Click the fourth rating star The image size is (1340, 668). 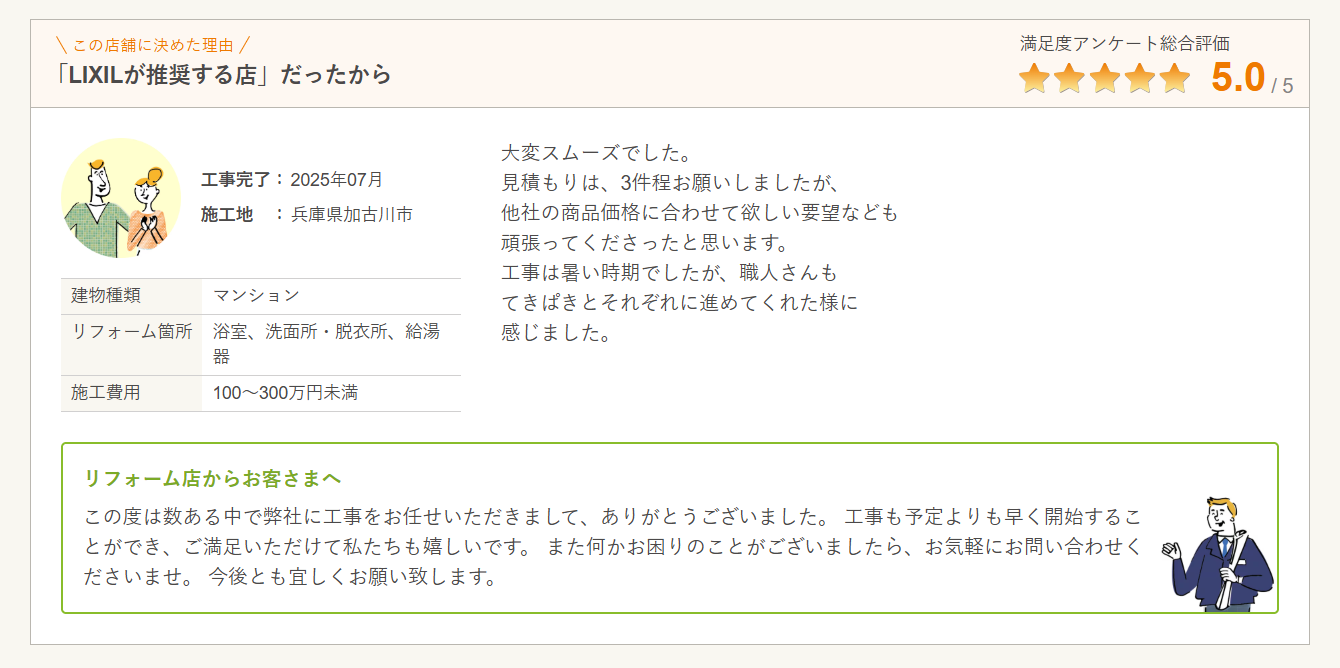1140,78
